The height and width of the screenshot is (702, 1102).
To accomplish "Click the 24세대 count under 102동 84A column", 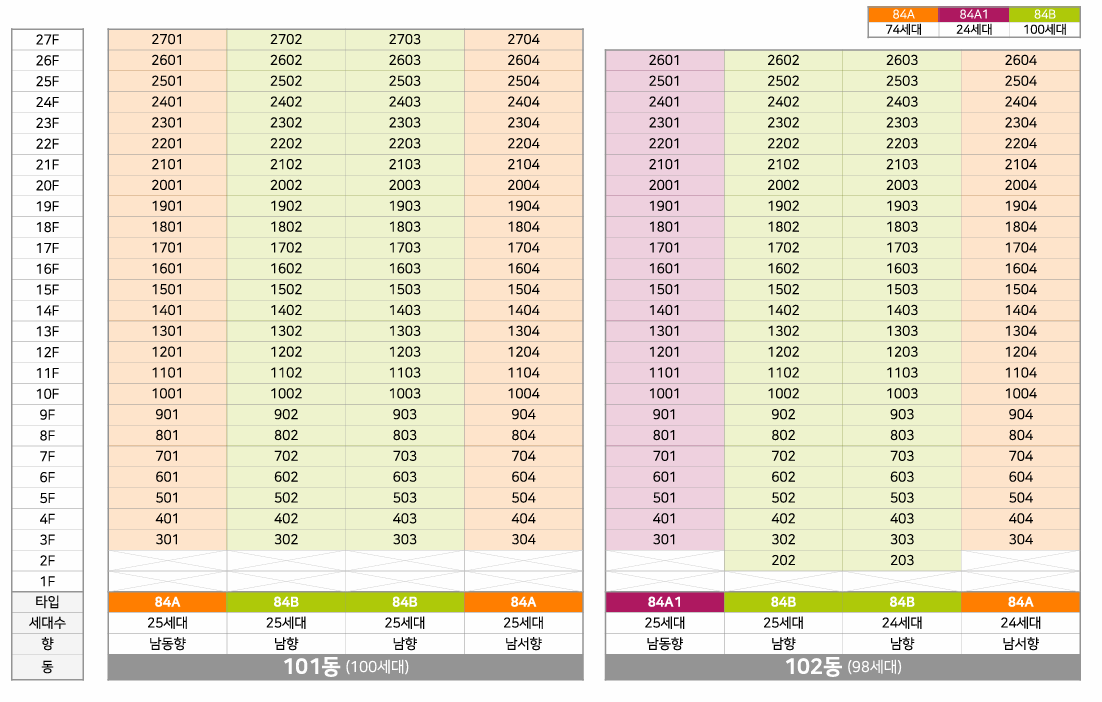I will (x=1020, y=623).
